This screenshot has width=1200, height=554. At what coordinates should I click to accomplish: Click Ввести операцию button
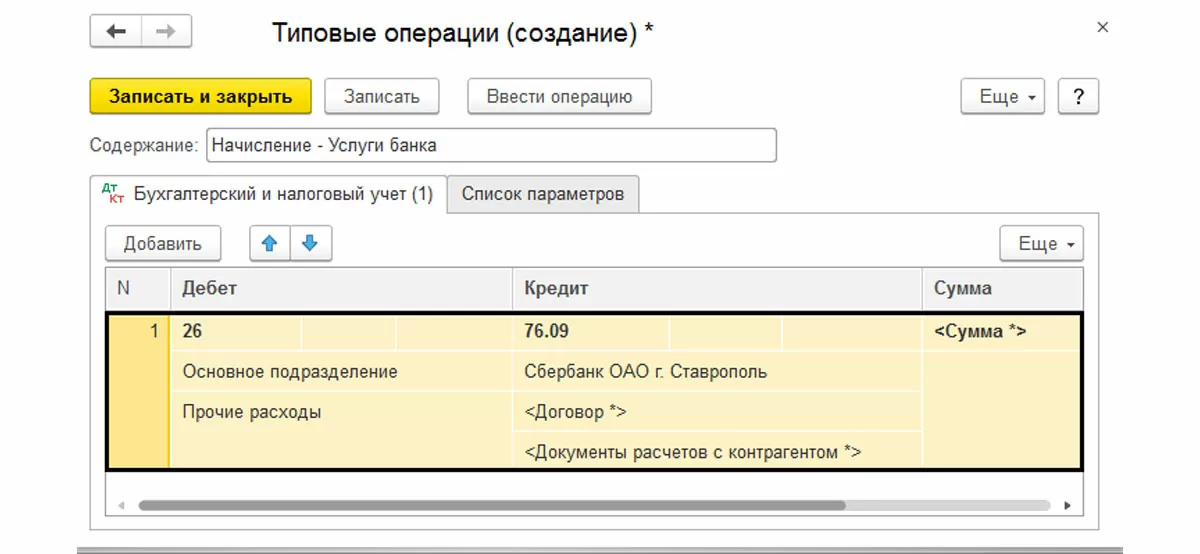click(559, 97)
